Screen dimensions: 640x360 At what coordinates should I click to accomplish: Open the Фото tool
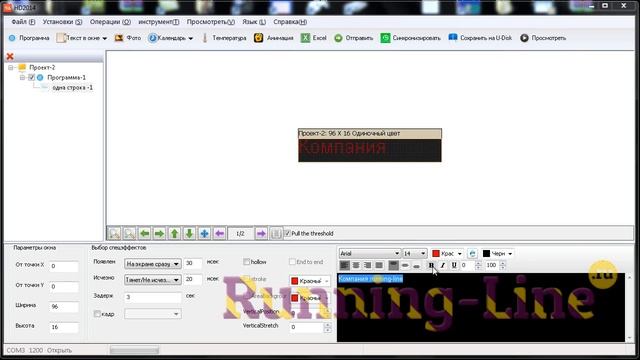click(127, 38)
